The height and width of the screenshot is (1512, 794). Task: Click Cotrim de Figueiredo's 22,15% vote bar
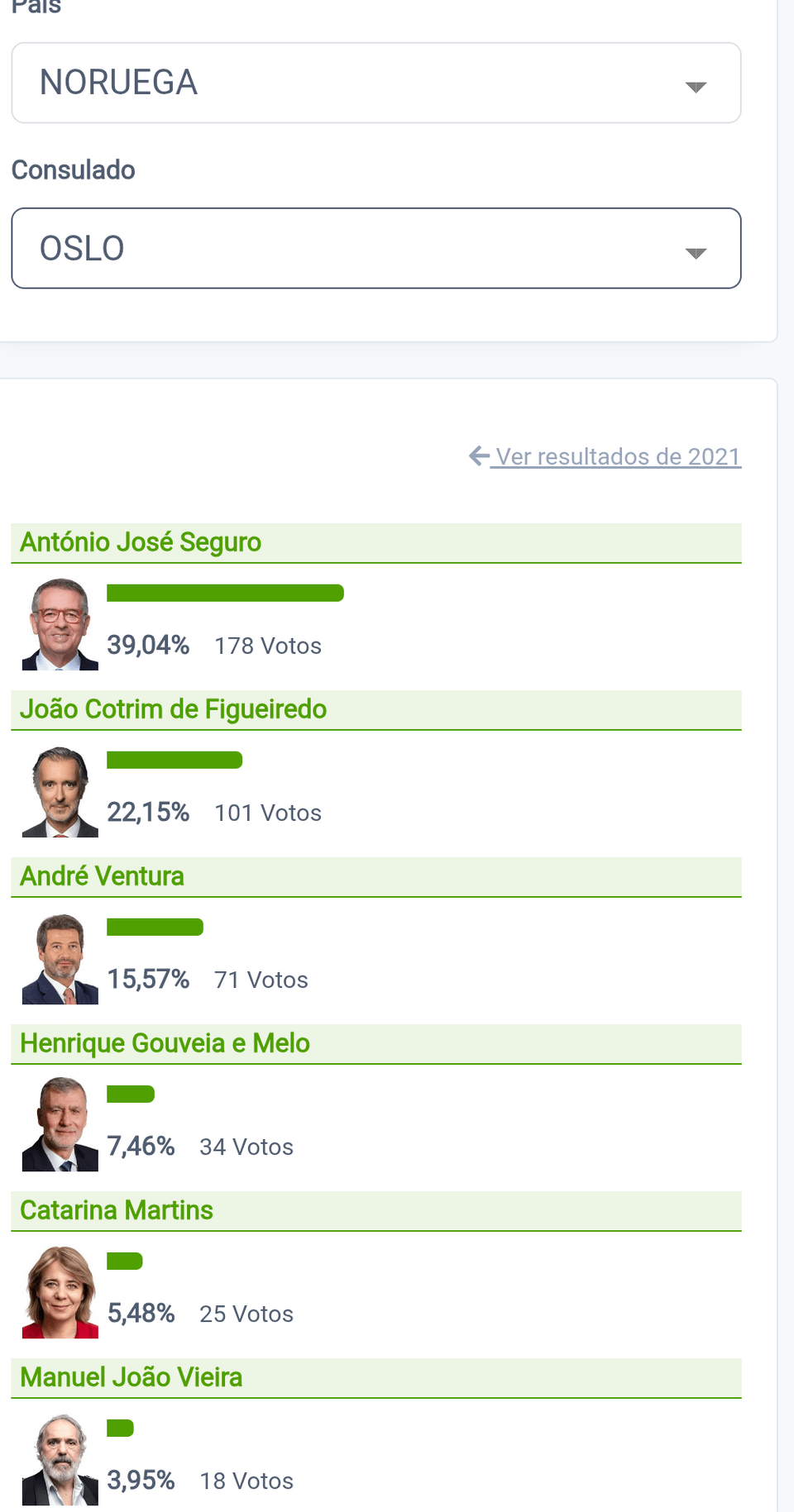click(175, 760)
